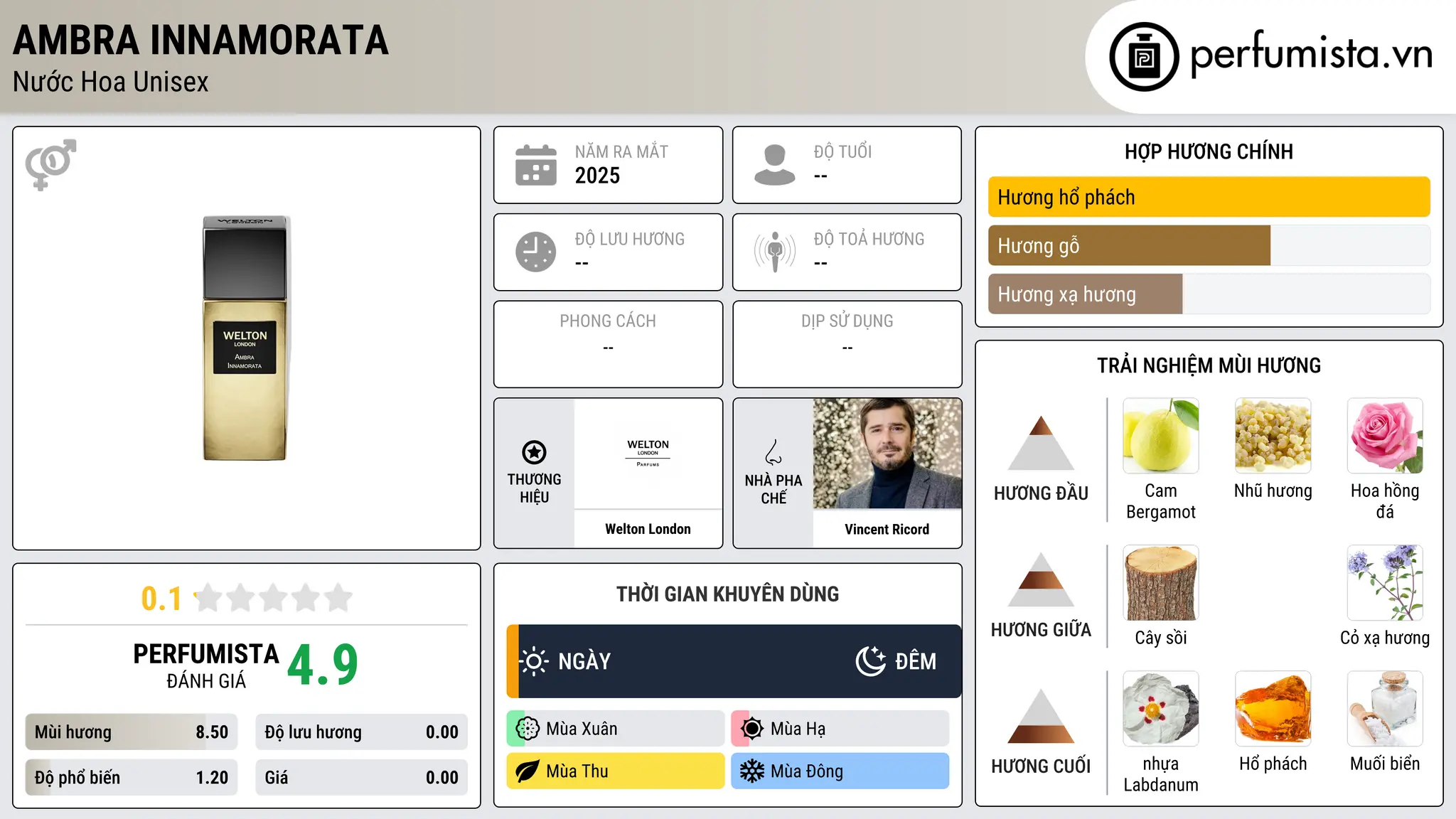Select the Nhũ hương note image
The image size is (1456, 819).
(1273, 436)
